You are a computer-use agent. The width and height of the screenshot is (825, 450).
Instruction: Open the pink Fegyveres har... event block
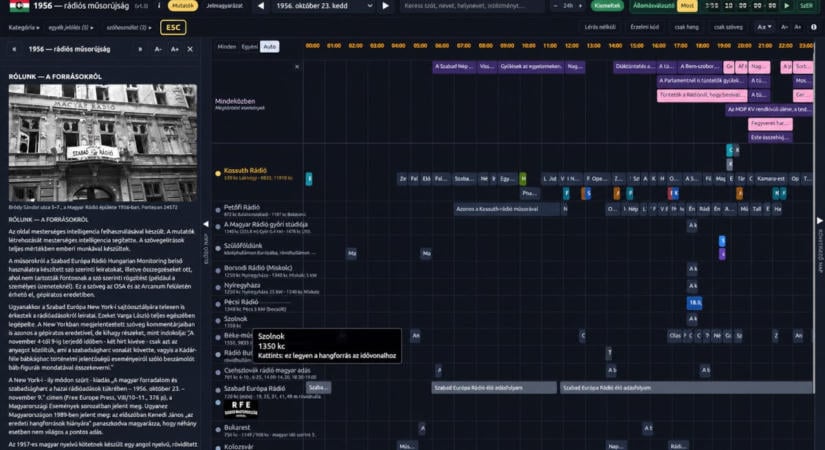pos(770,124)
